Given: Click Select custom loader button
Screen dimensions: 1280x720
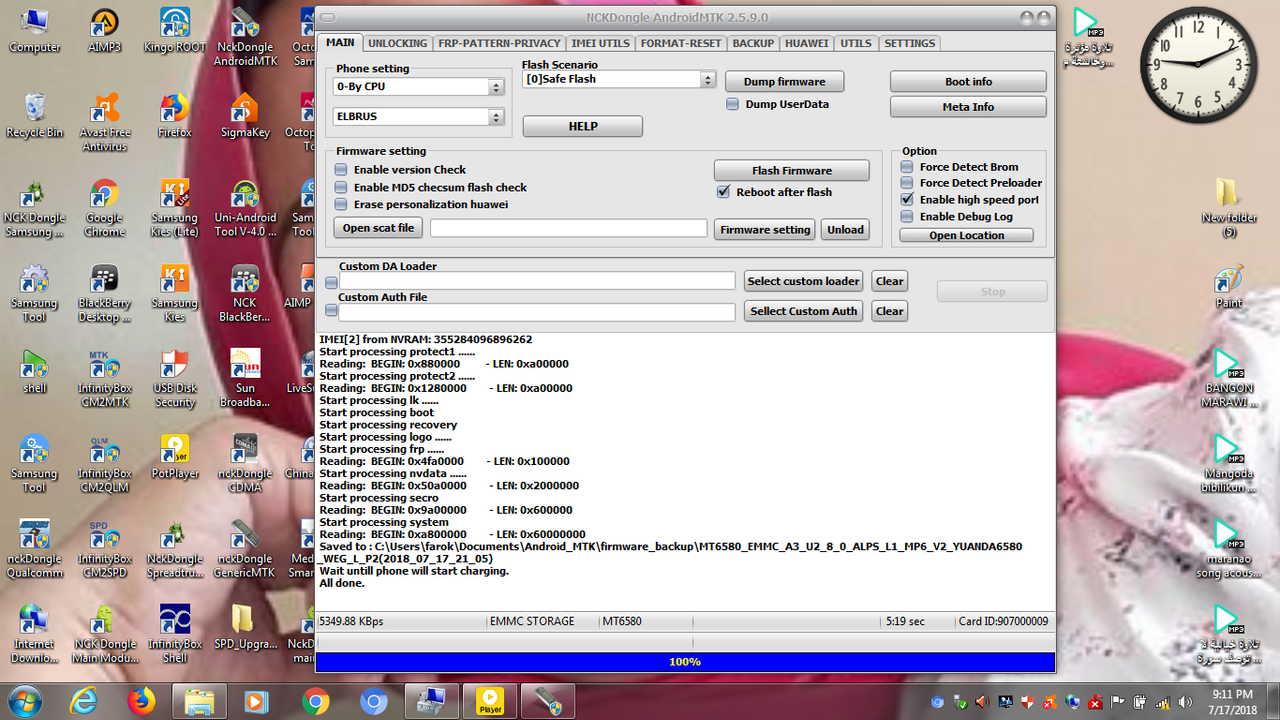Looking at the screenshot, I should [804, 281].
